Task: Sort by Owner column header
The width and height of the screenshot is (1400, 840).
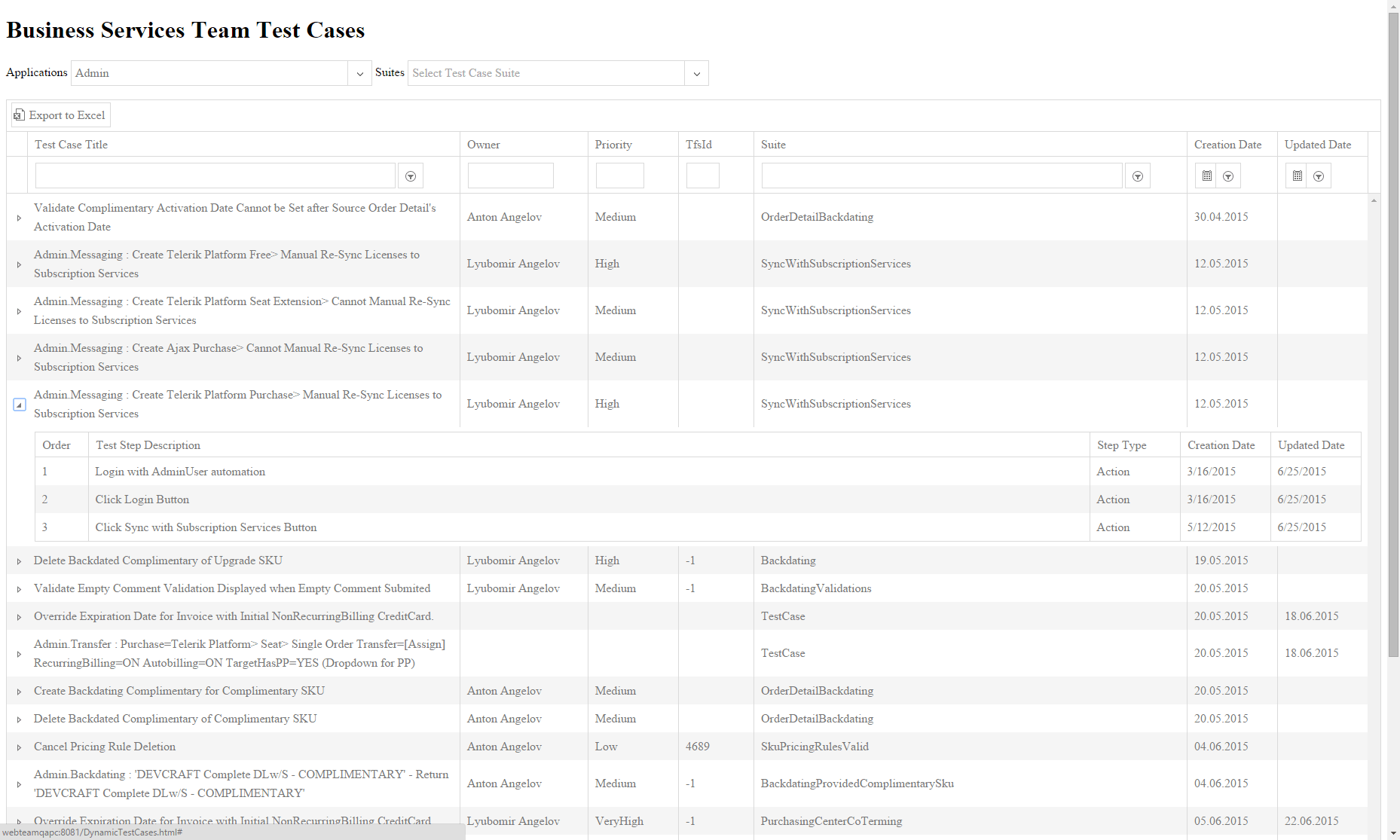Action: point(483,145)
